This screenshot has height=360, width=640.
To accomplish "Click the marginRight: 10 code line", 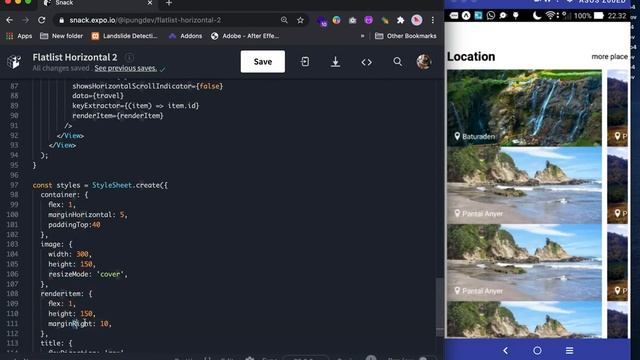I will coord(80,324).
